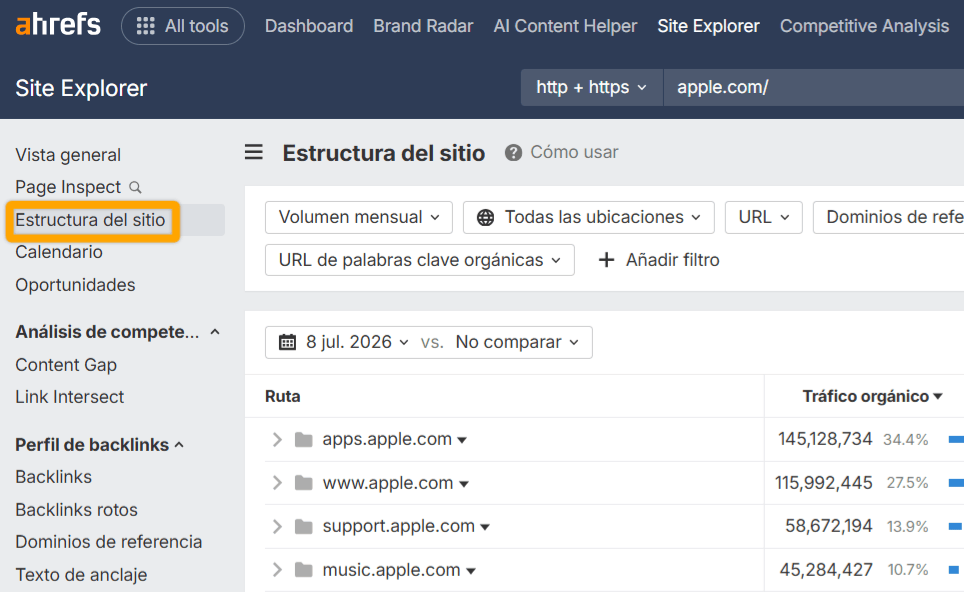
Task: Select Estructura del sitio in sidebar
Action: [90, 220]
